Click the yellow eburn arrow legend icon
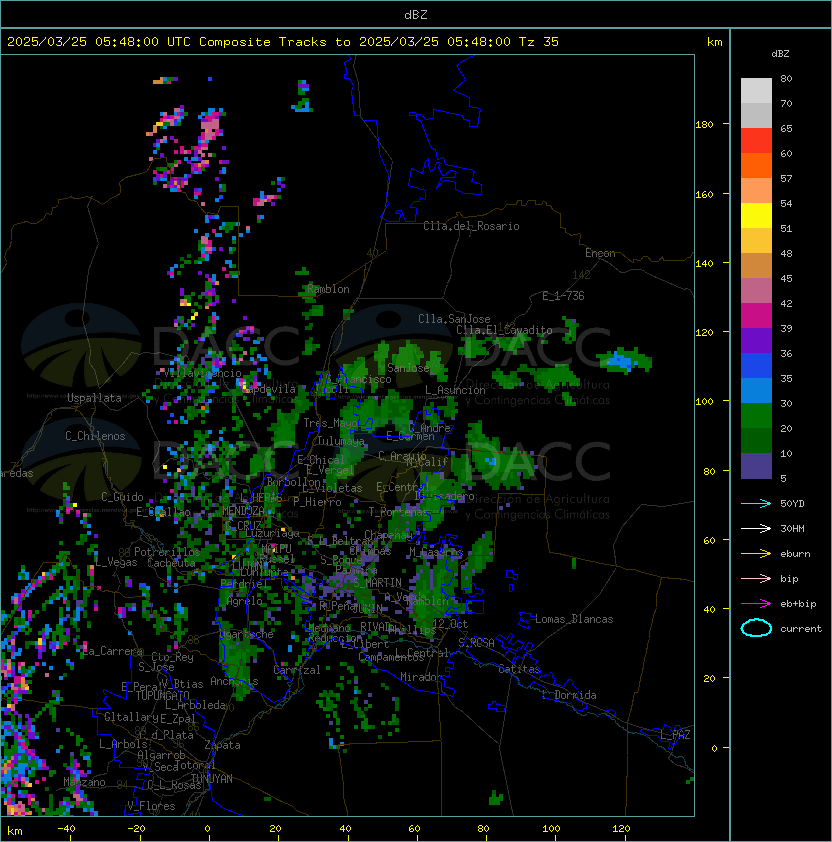Screen dimensions: 832x842 756,554
